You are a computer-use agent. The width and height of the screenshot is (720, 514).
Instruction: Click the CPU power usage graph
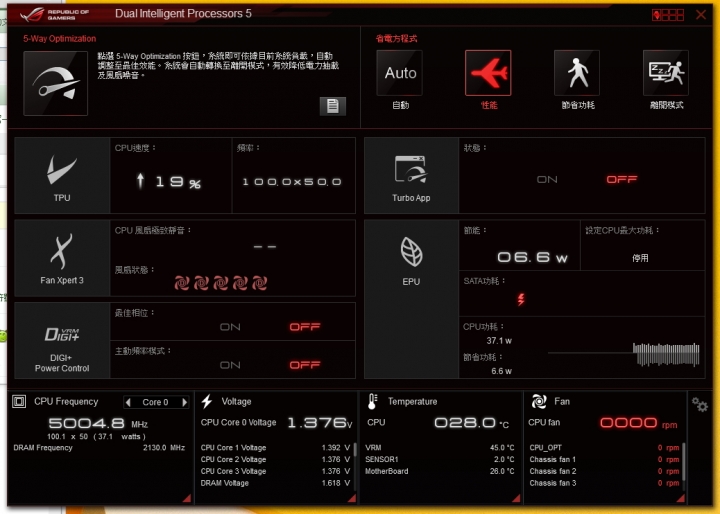pos(624,354)
